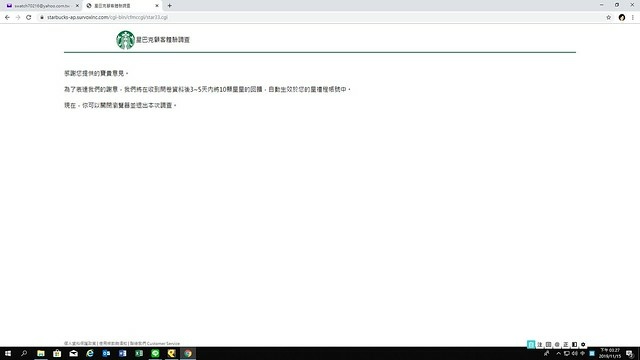Open the Customer Service footer link
This screenshot has height=360, width=640.
point(155,344)
